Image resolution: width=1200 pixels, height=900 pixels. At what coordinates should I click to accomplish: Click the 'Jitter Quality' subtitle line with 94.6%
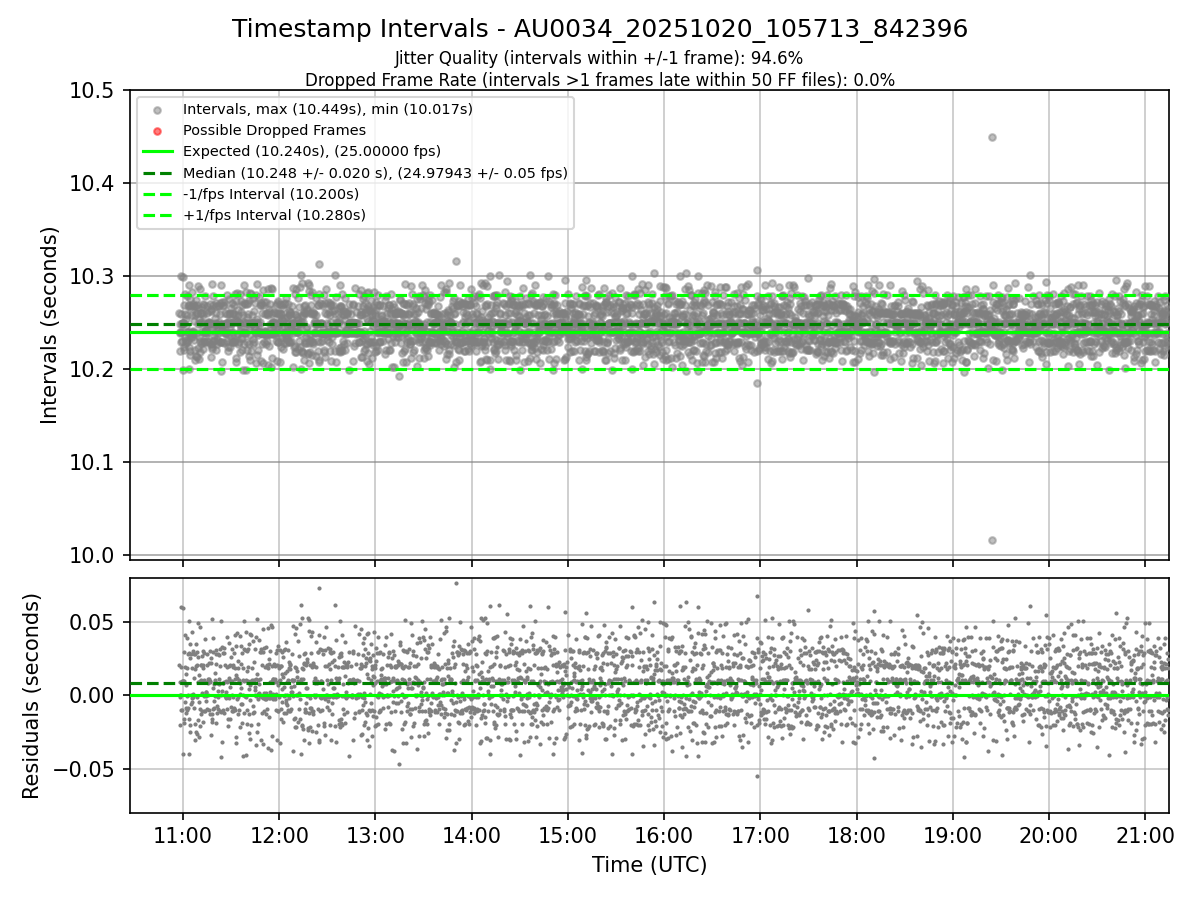(600, 58)
